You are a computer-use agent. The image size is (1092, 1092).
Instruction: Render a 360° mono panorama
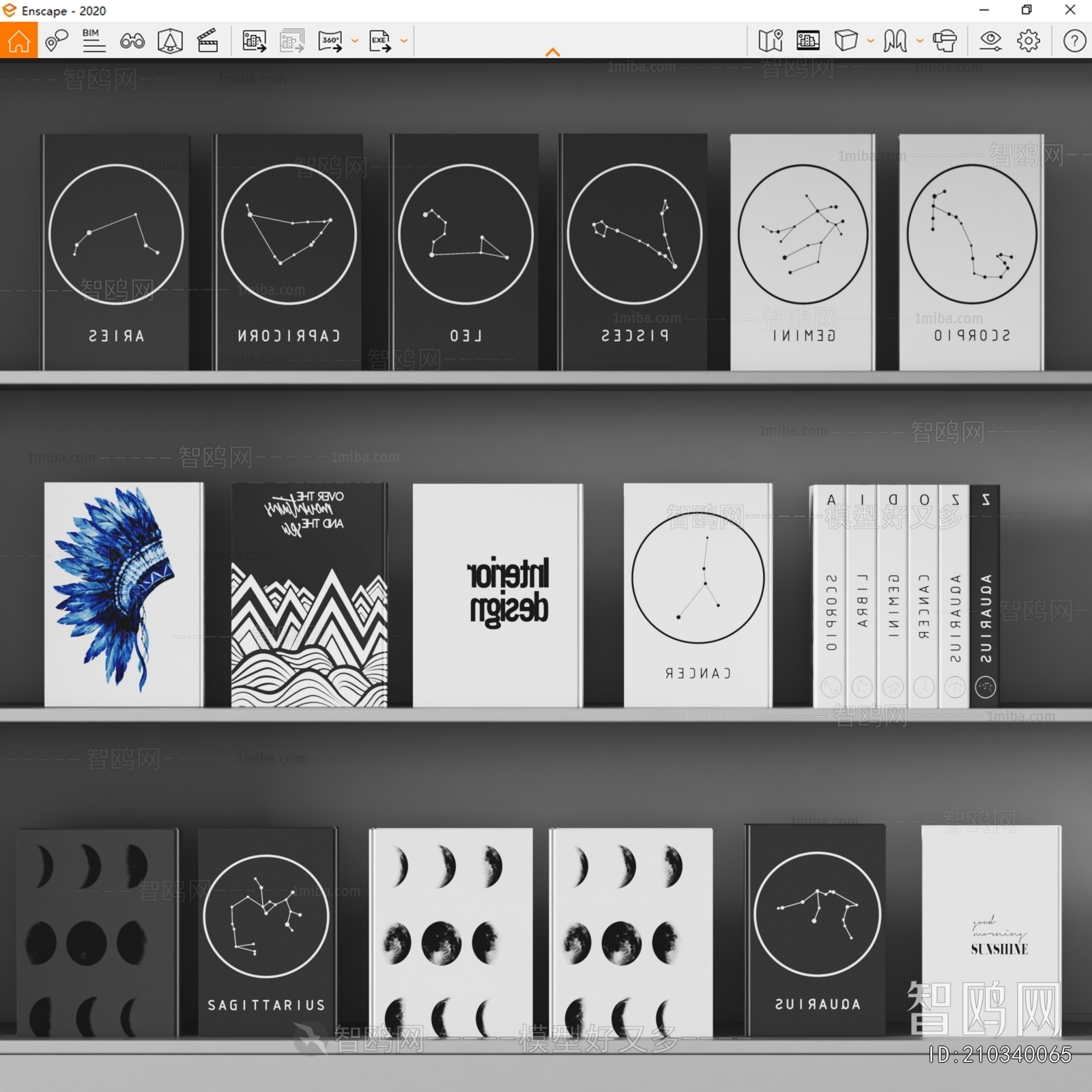click(x=331, y=41)
